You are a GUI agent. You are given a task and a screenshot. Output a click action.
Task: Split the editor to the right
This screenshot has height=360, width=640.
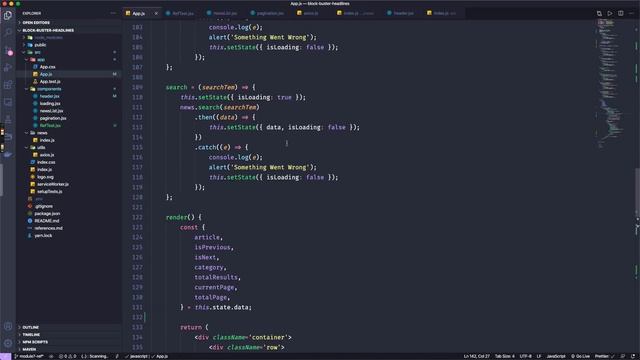pyautogui.click(x=620, y=13)
